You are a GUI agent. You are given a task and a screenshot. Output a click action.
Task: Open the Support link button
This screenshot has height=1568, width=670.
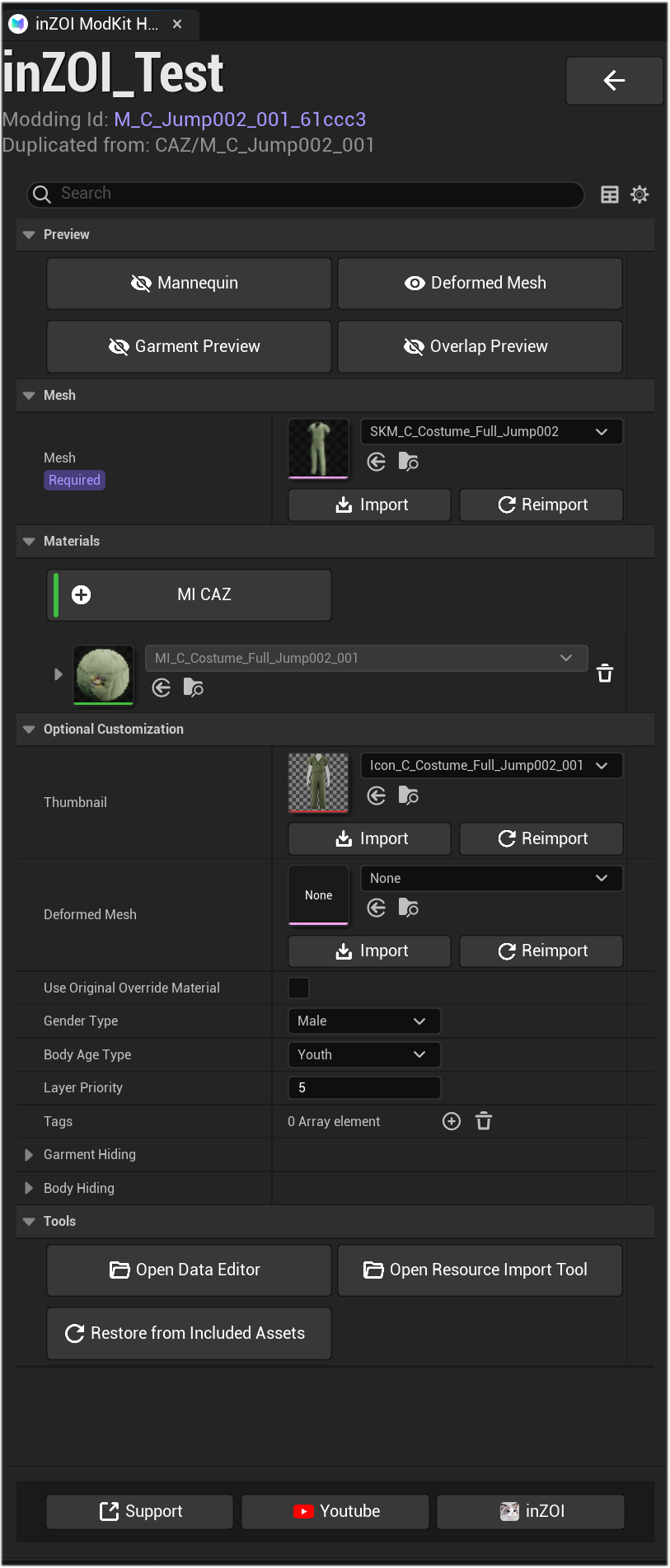pos(139,1511)
